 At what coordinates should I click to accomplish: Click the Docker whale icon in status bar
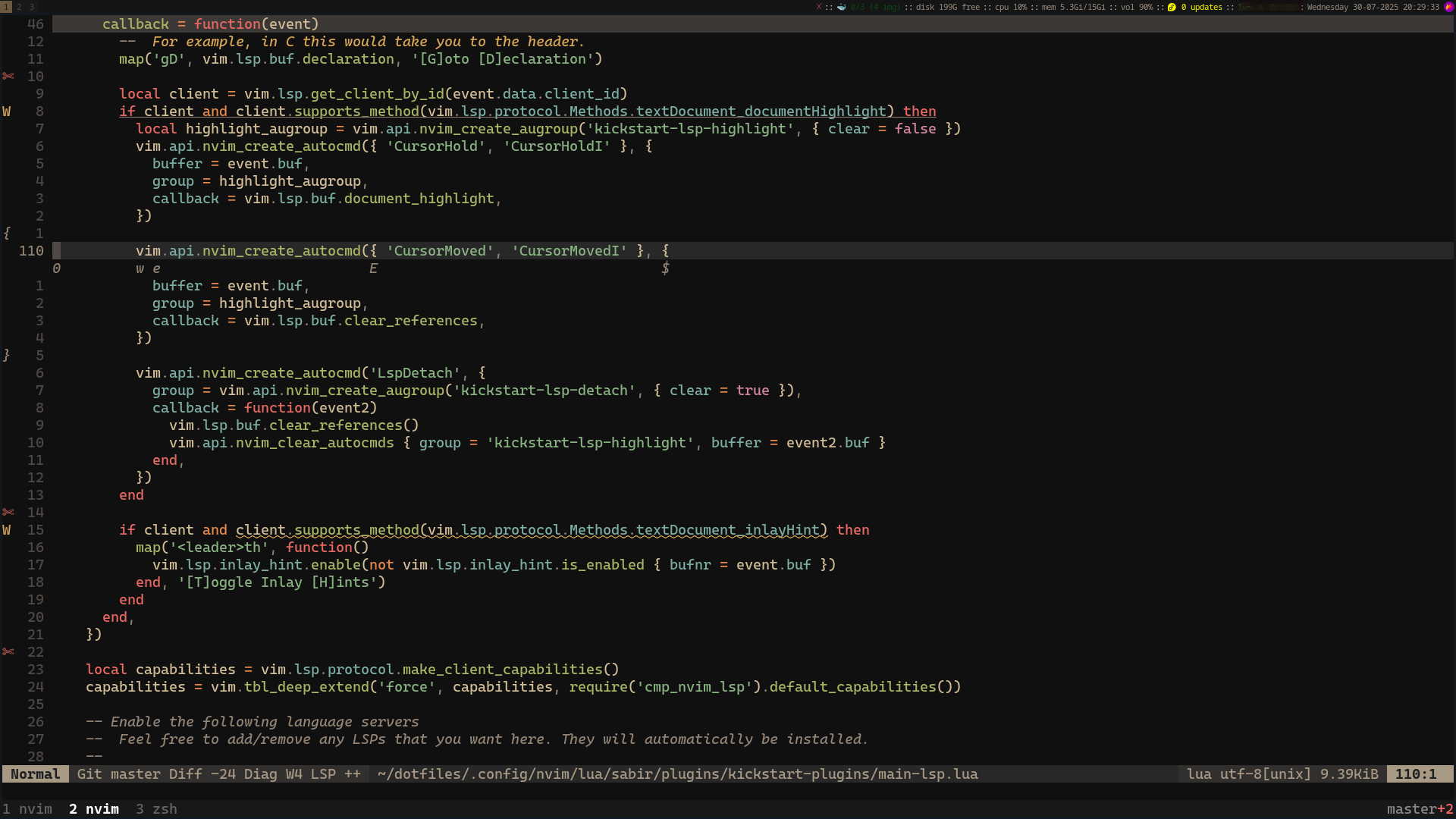coord(841,7)
